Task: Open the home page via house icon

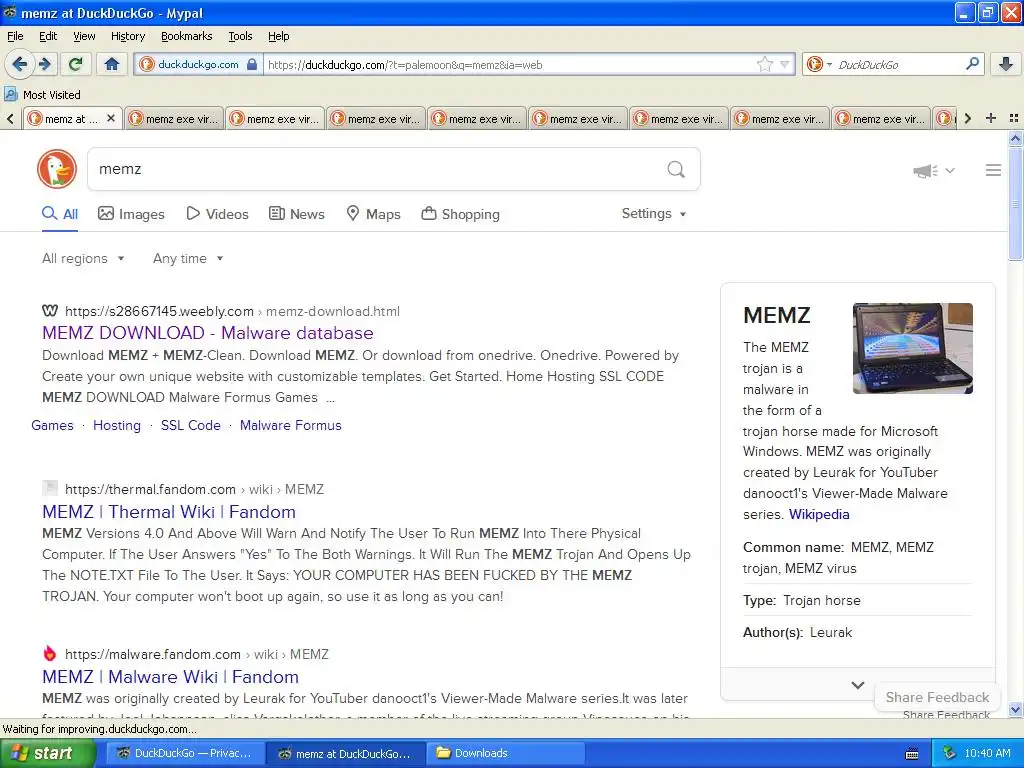Action: coord(112,64)
